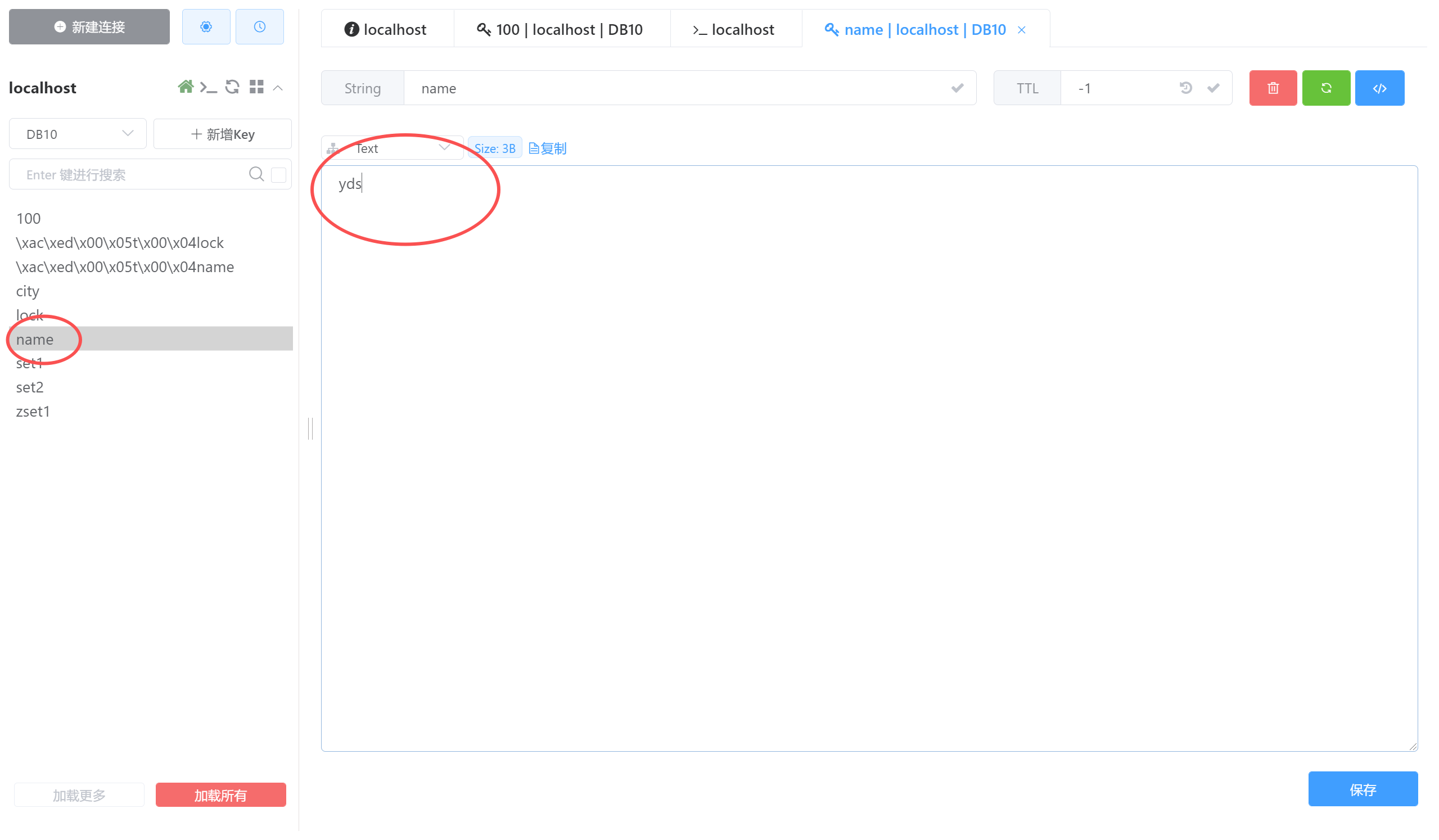Open console via terminal icon in sidebar

coord(209,88)
